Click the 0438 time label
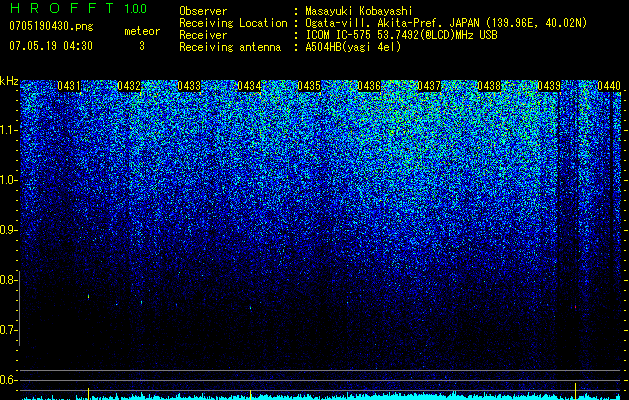This screenshot has width=629, height=400. tap(489, 86)
